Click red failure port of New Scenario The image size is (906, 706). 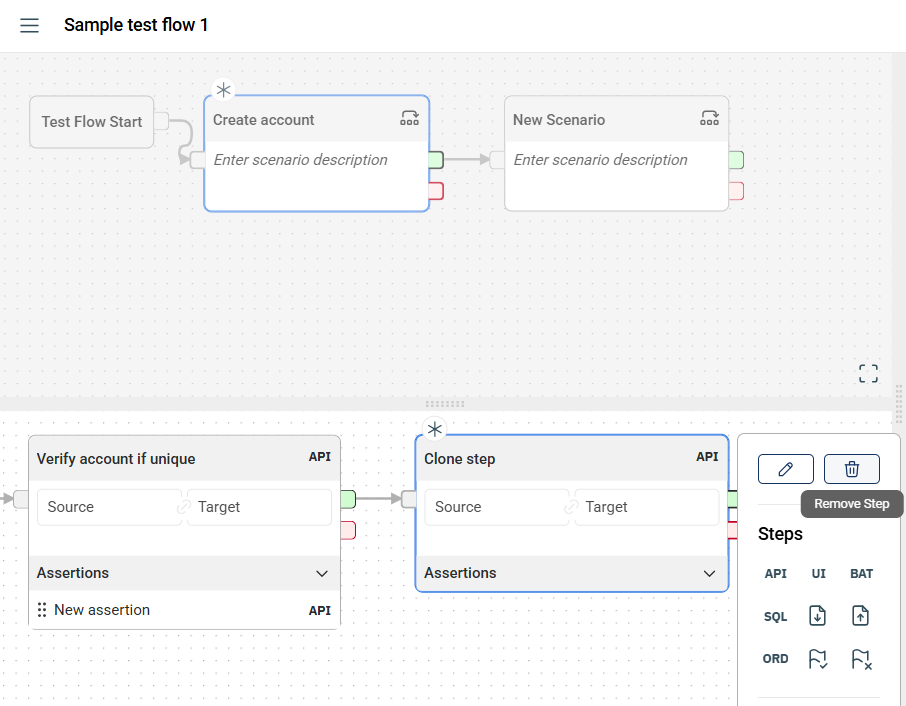736,191
